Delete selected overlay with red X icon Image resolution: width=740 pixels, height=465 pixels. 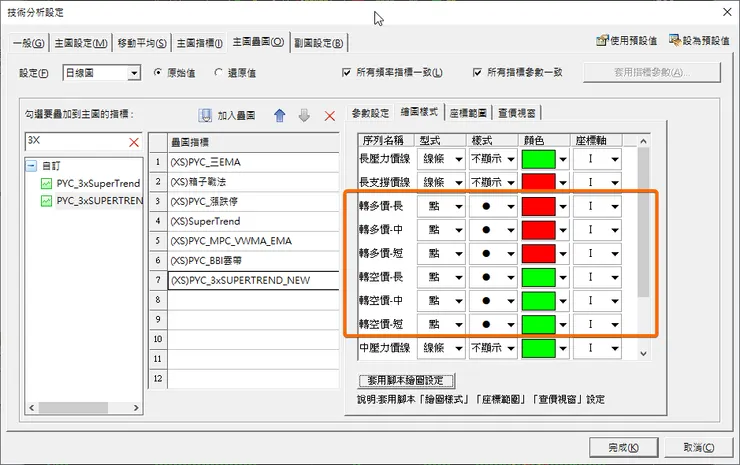tap(330, 116)
